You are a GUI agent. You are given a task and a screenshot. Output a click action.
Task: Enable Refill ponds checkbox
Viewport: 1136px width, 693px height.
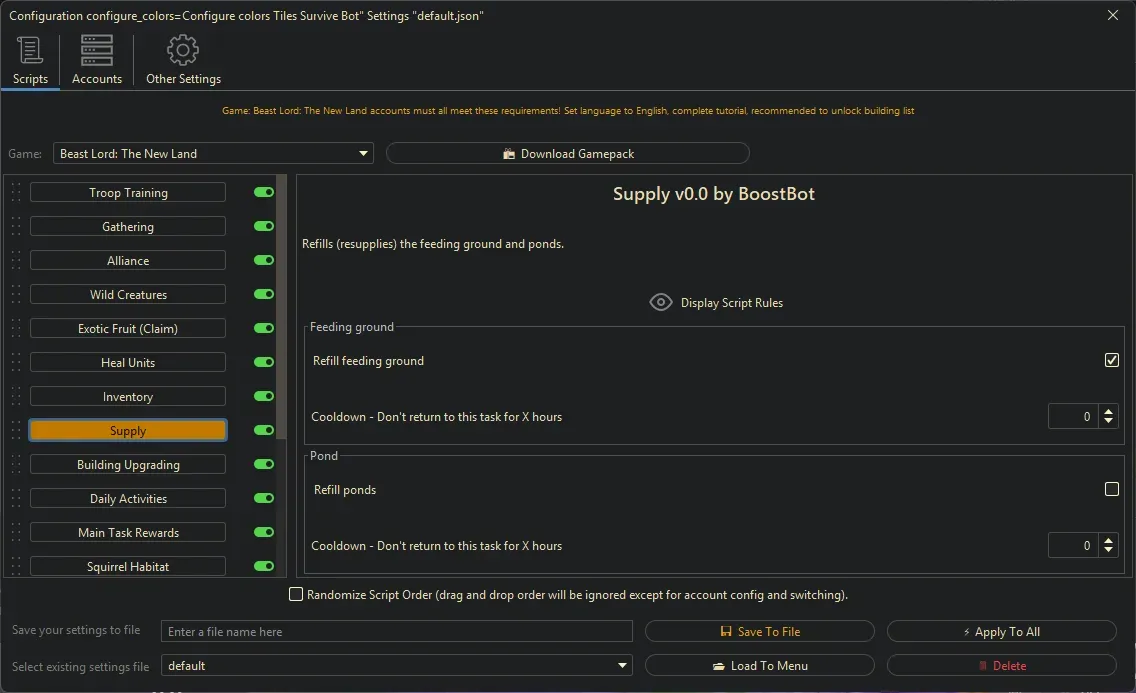1111,490
